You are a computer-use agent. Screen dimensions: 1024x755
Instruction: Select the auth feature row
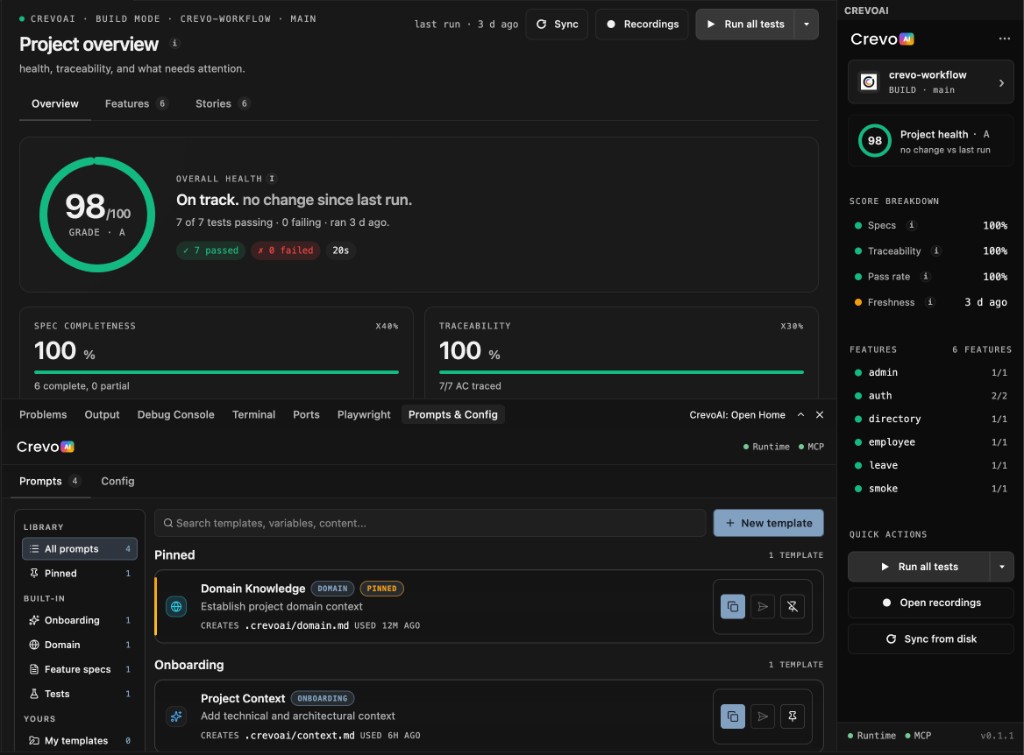931,396
